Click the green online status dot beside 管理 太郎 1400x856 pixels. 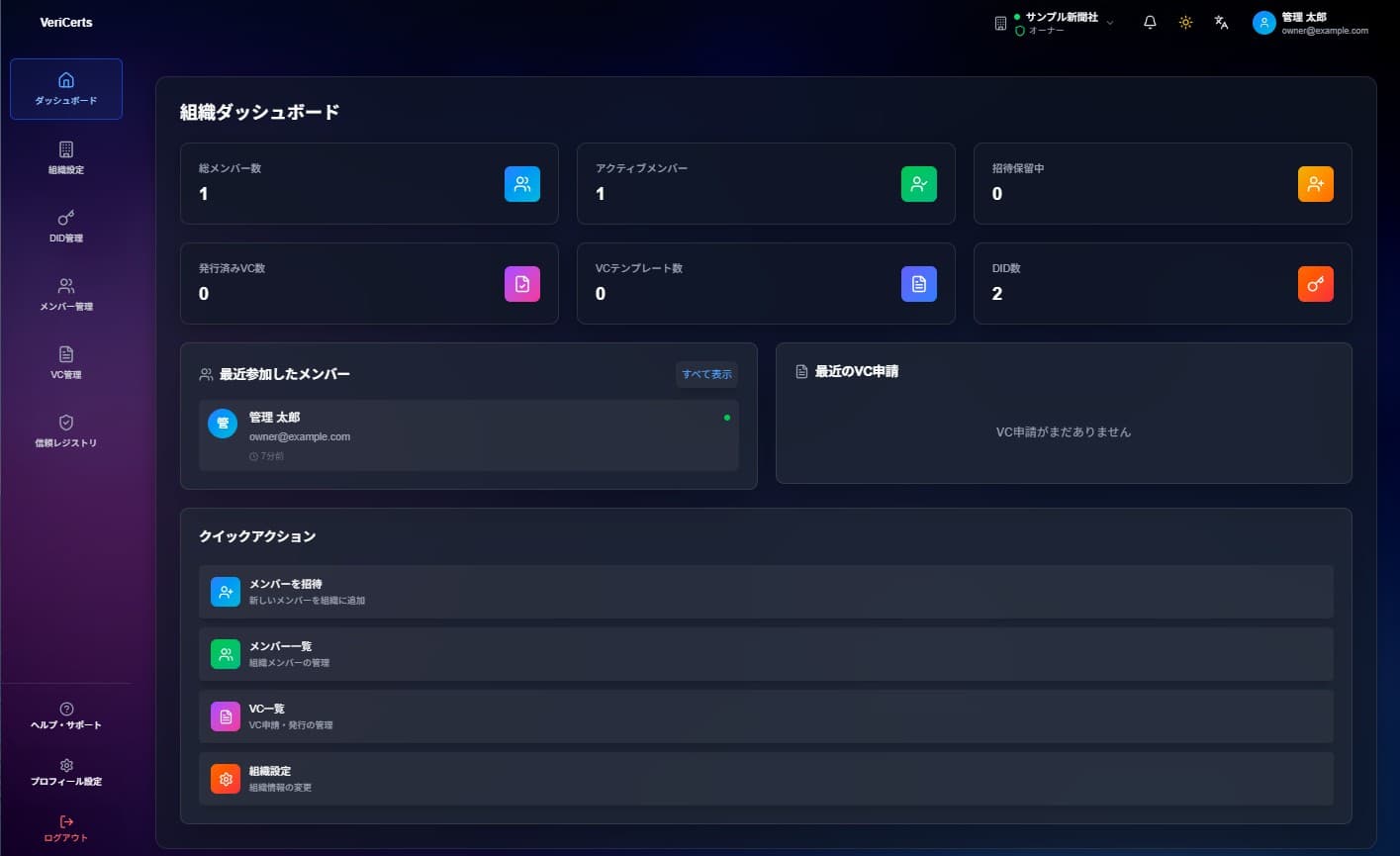pos(727,420)
